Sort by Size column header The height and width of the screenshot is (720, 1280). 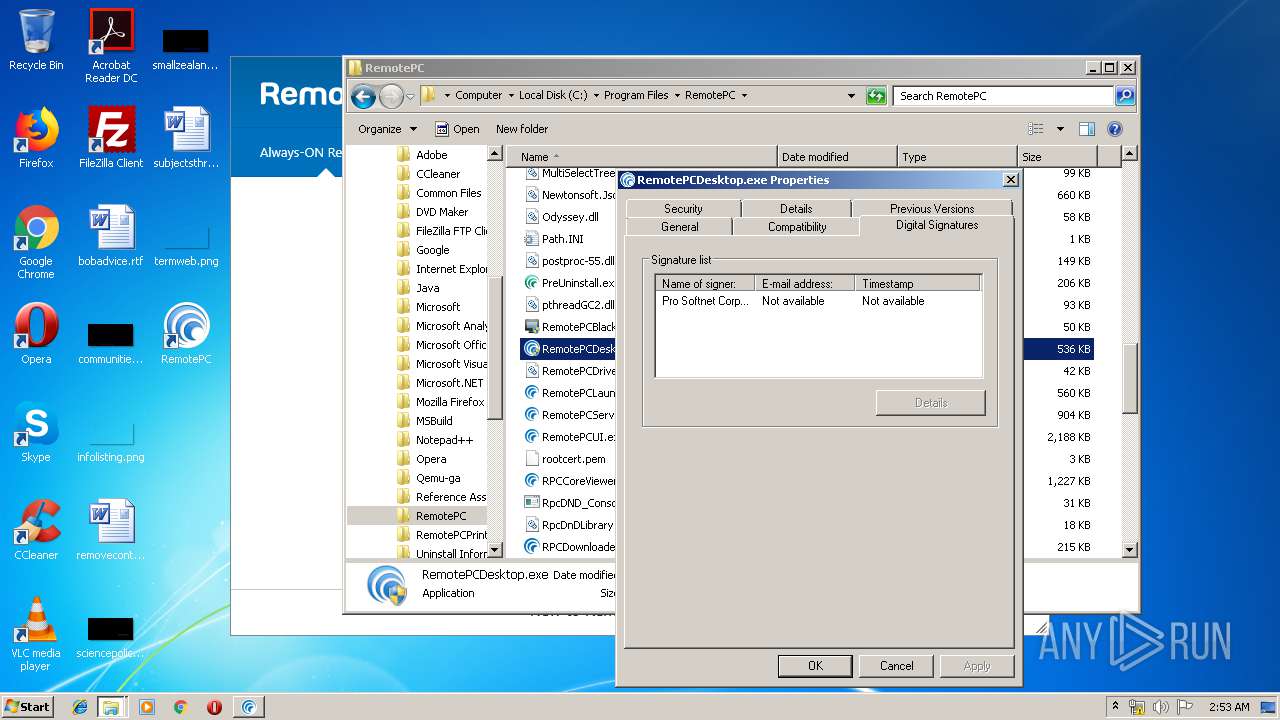[1057, 157]
